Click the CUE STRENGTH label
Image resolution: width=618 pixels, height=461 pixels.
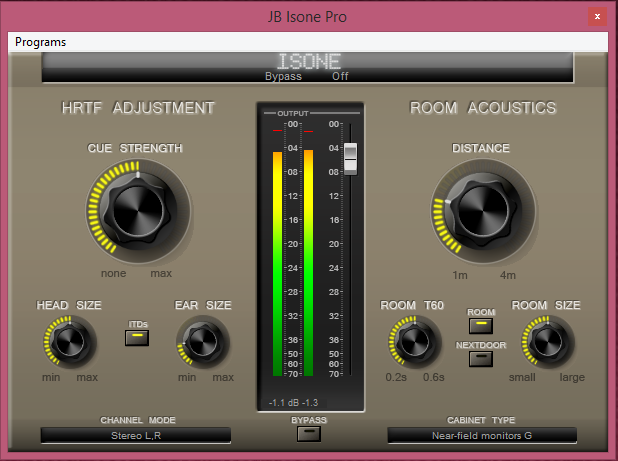point(135,148)
